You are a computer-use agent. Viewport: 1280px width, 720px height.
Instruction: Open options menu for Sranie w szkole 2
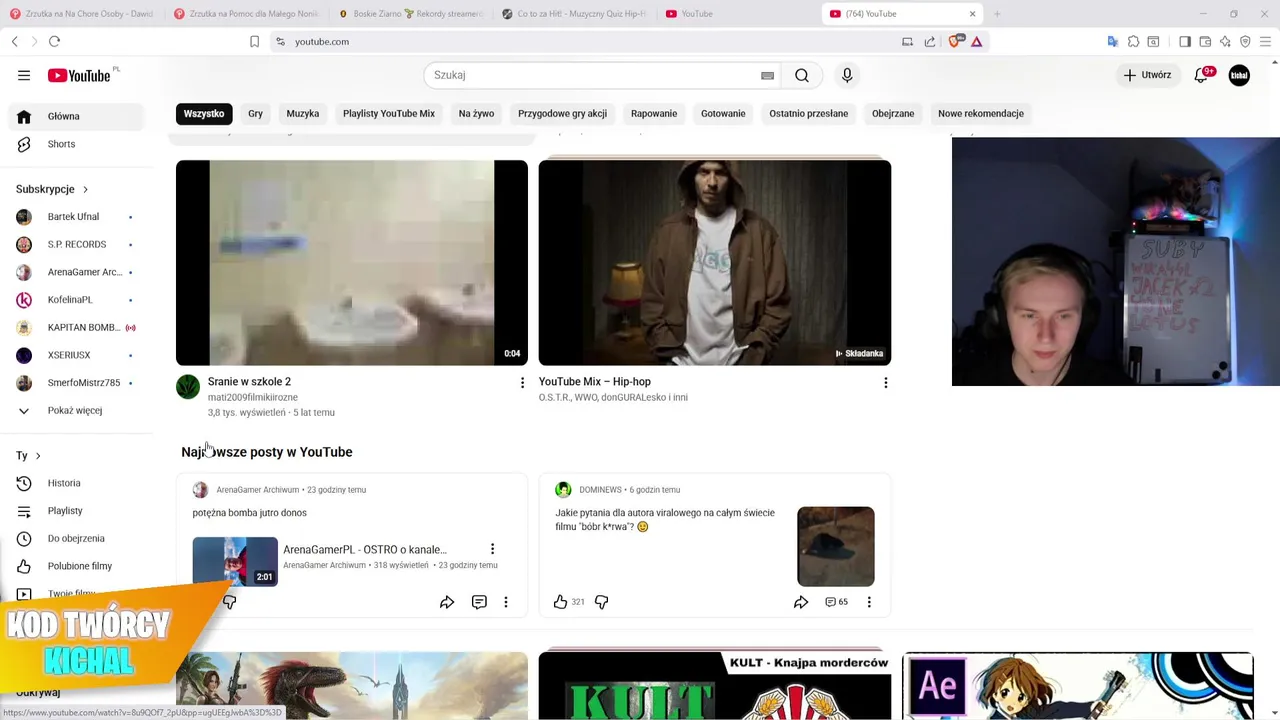[x=522, y=383]
